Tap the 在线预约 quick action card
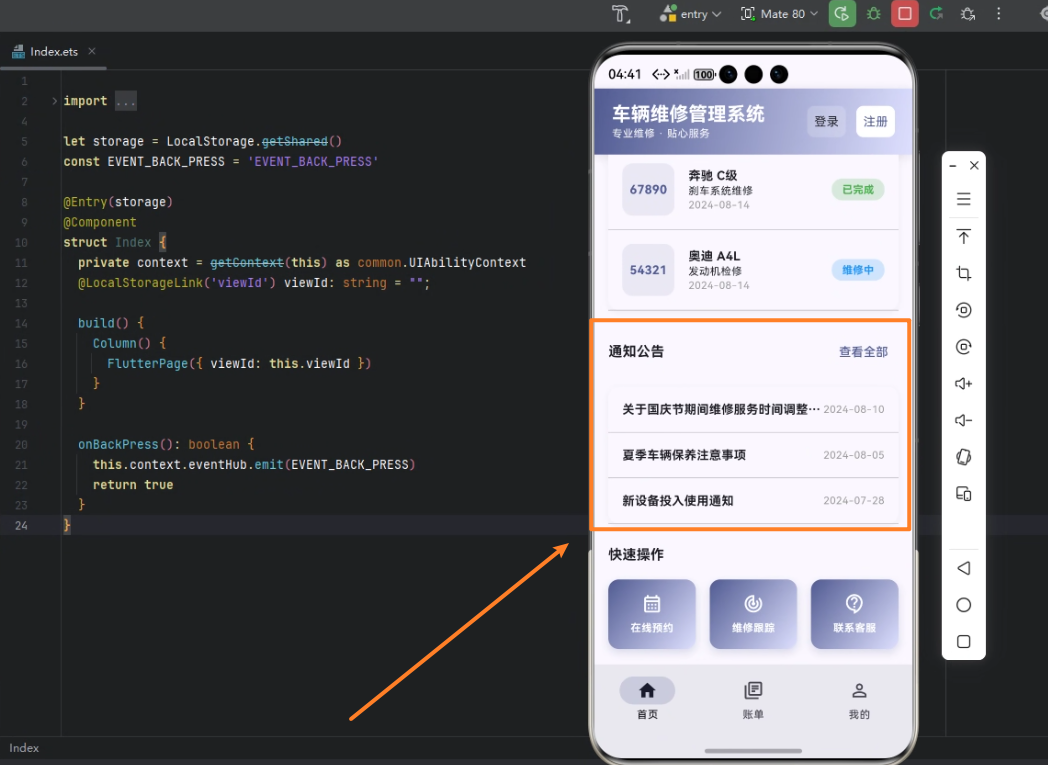Screen dimensions: 1048x765 652,614
